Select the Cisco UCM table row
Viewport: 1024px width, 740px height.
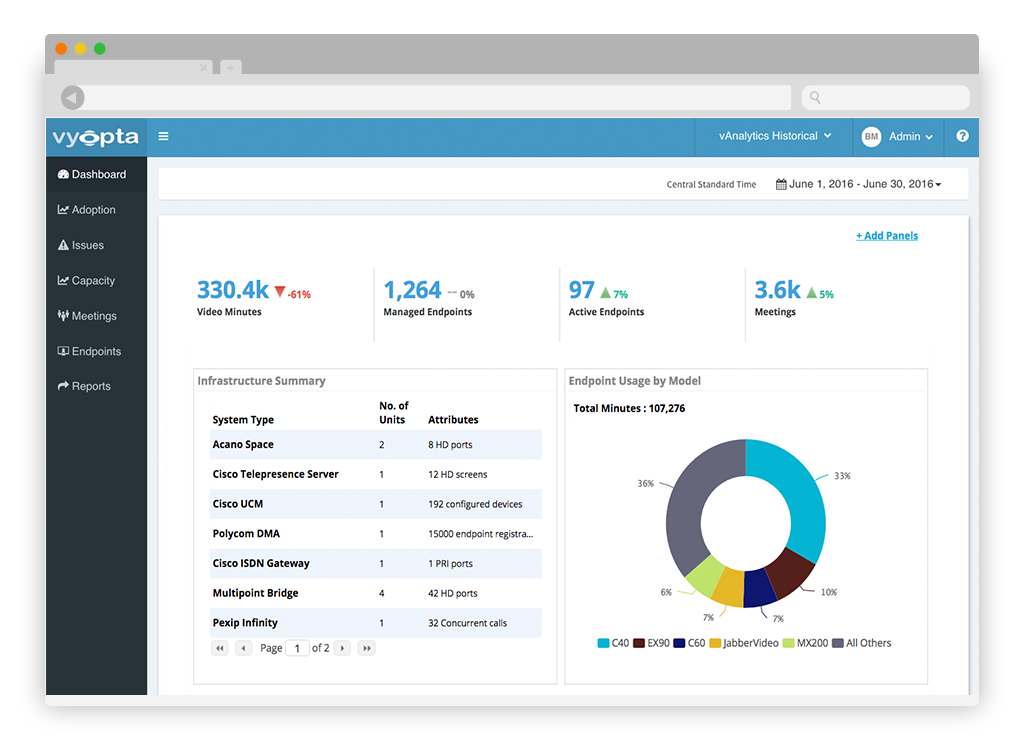(376, 504)
